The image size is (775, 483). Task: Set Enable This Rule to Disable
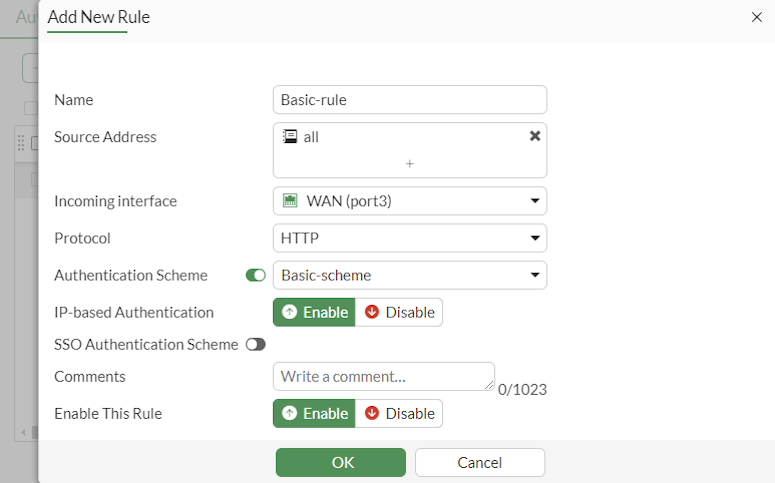pyautogui.click(x=399, y=413)
